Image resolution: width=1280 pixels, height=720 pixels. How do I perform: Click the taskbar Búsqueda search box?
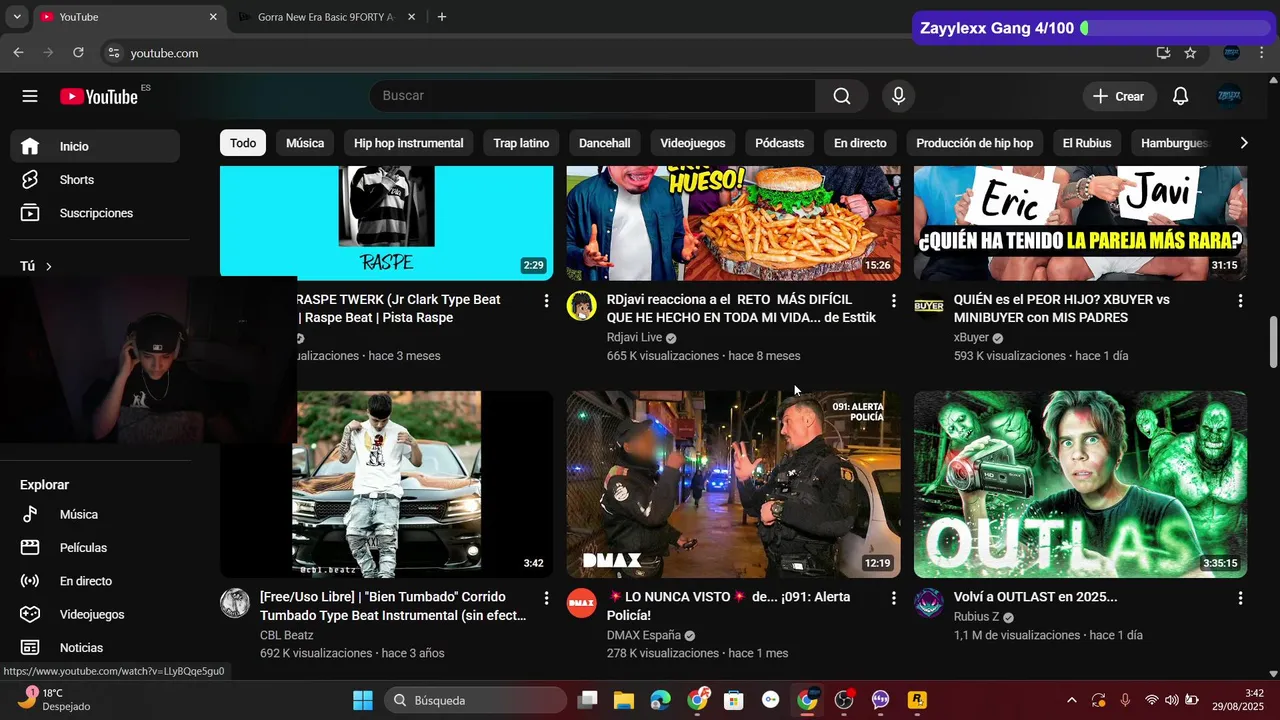point(475,700)
